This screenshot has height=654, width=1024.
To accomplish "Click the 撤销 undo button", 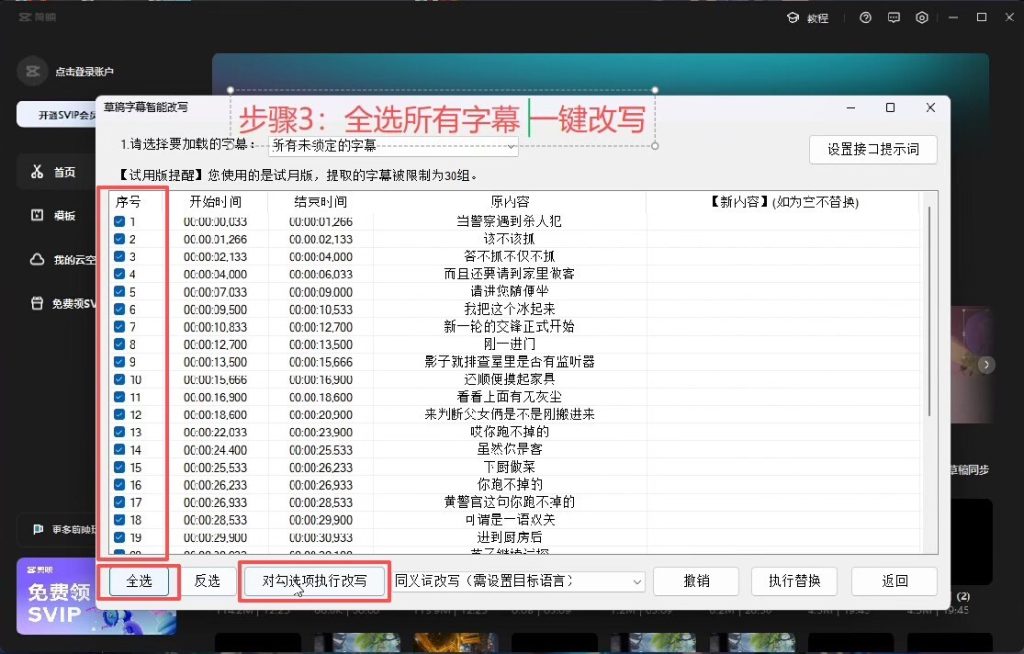I will (696, 581).
